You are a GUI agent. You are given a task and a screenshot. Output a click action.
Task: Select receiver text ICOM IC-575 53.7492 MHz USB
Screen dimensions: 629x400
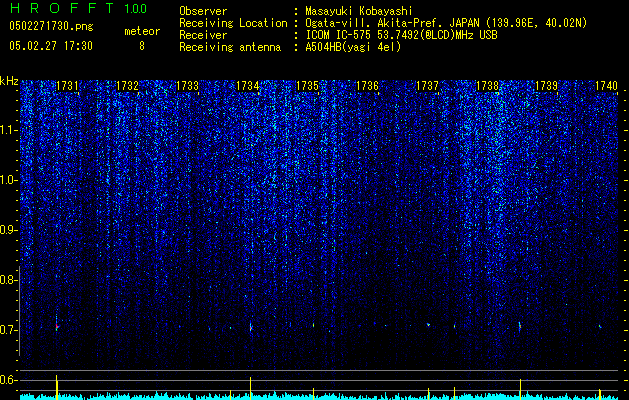tap(401, 35)
